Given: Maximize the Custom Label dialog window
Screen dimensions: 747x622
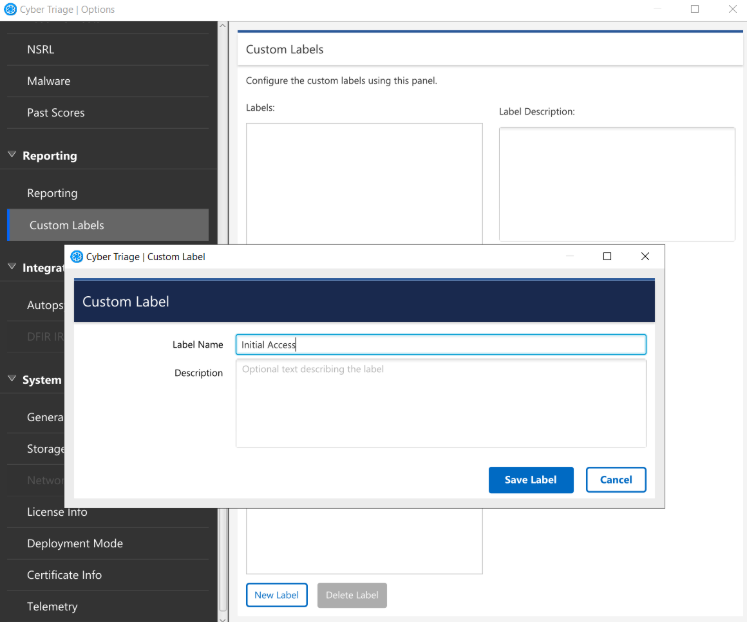Looking at the screenshot, I should (607, 257).
